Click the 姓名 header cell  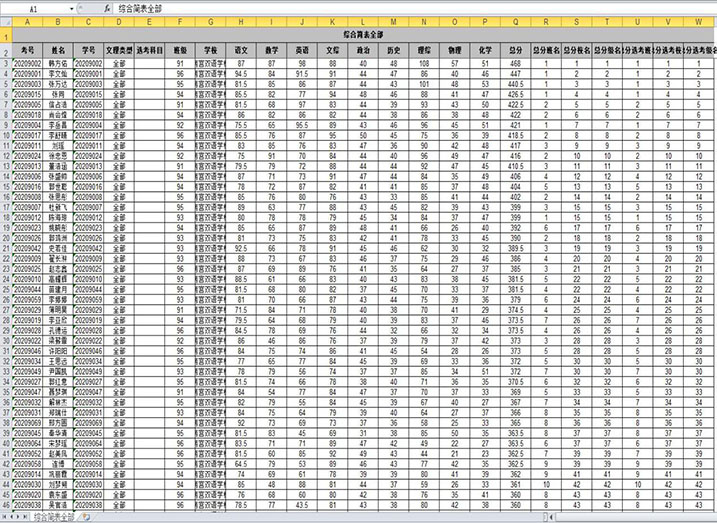[x=59, y=48]
